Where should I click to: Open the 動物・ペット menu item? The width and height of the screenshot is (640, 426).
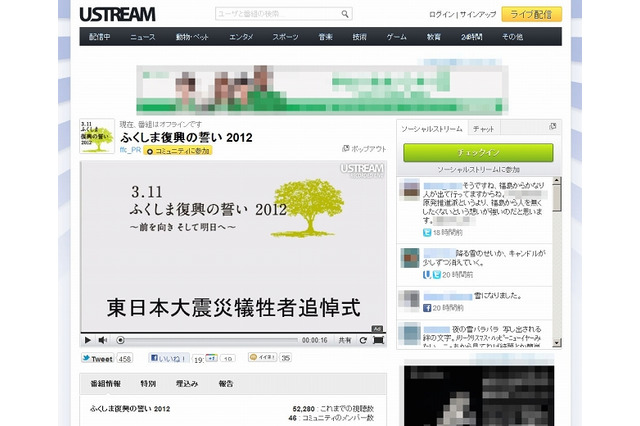[x=192, y=37]
